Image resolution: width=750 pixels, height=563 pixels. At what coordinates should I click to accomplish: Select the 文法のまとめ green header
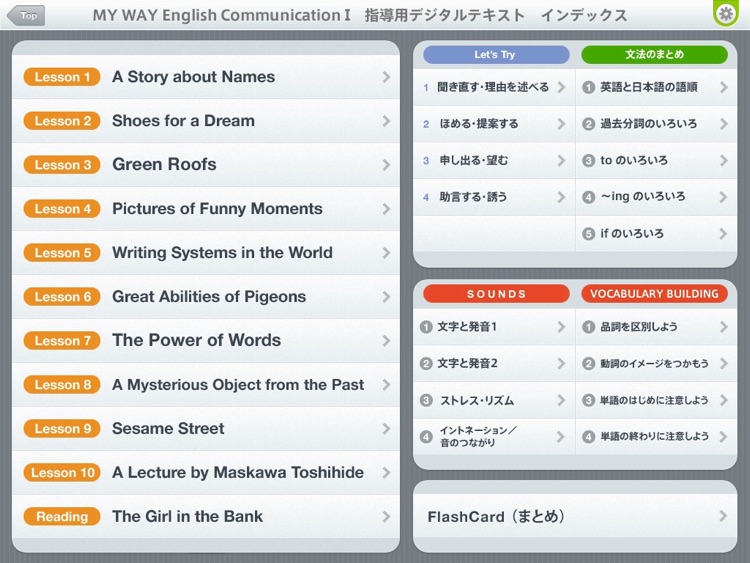click(x=654, y=55)
